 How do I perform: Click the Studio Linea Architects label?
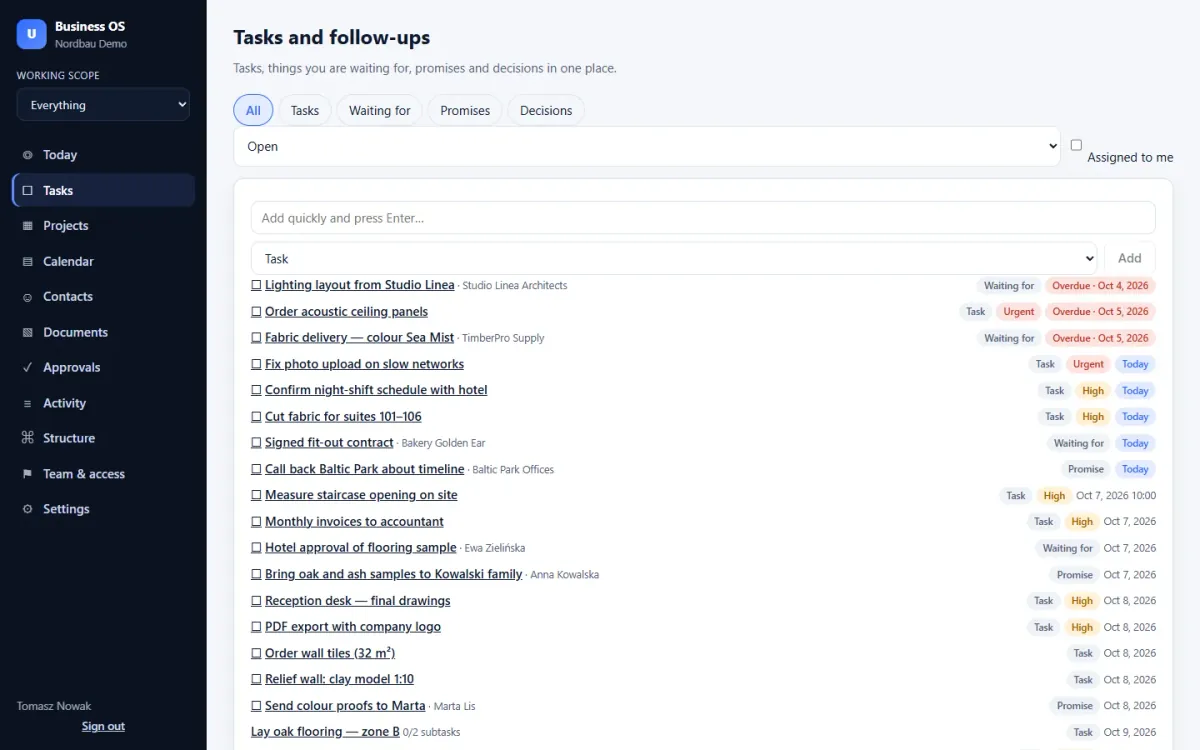(x=515, y=286)
